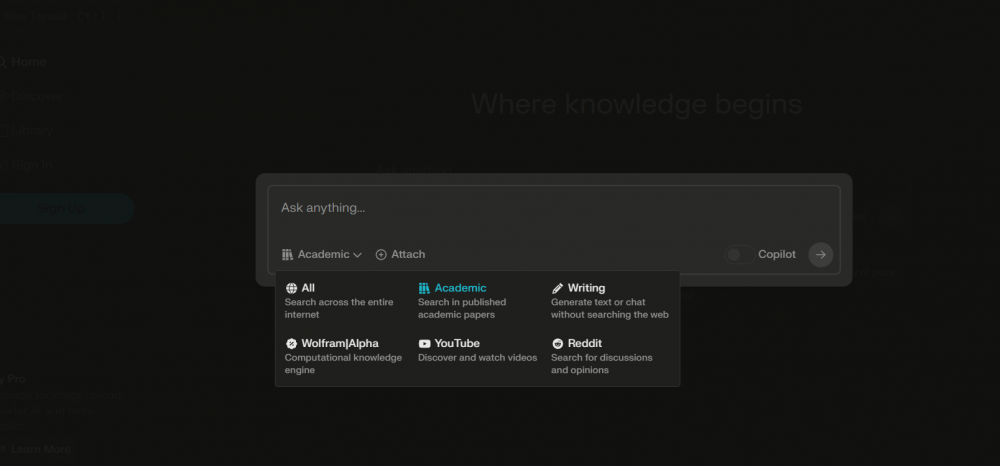Viewport: 1000px width, 466px height.
Task: Select the All globe icon focus option
Action: tap(291, 288)
